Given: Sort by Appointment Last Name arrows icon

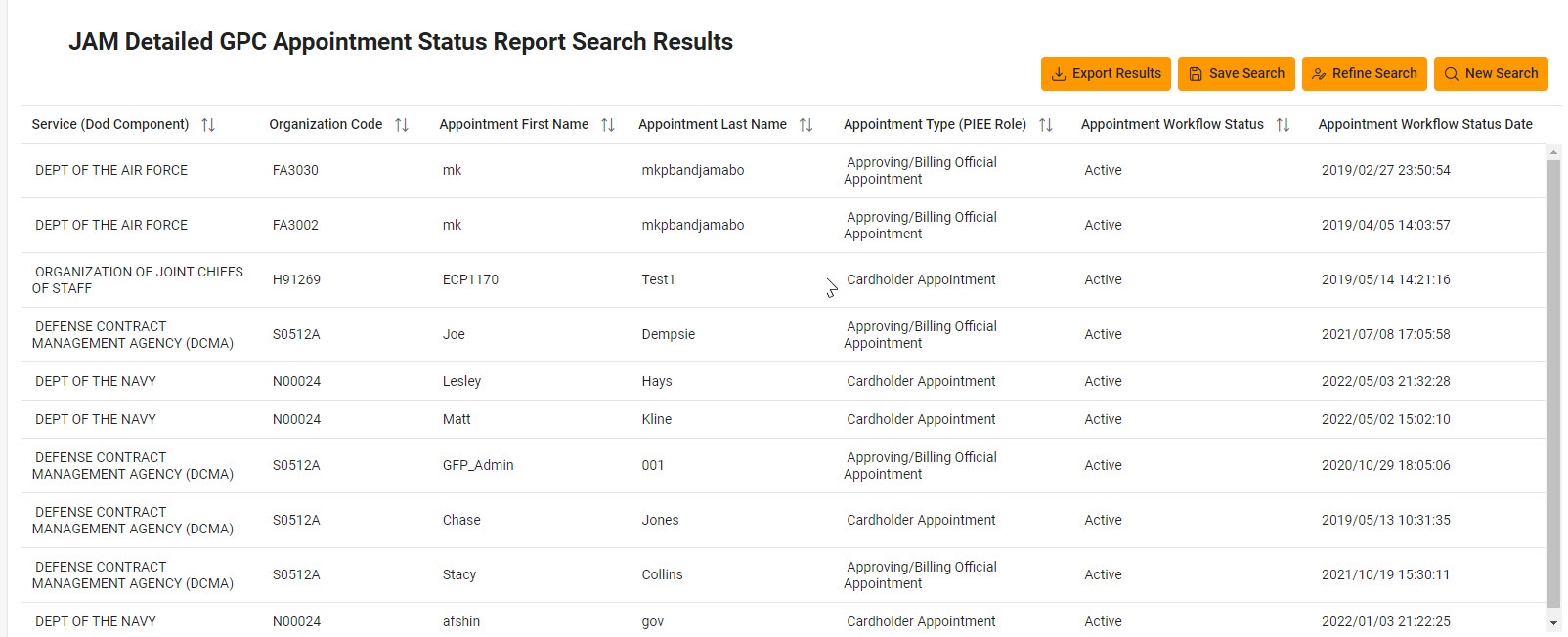Looking at the screenshot, I should tap(806, 125).
